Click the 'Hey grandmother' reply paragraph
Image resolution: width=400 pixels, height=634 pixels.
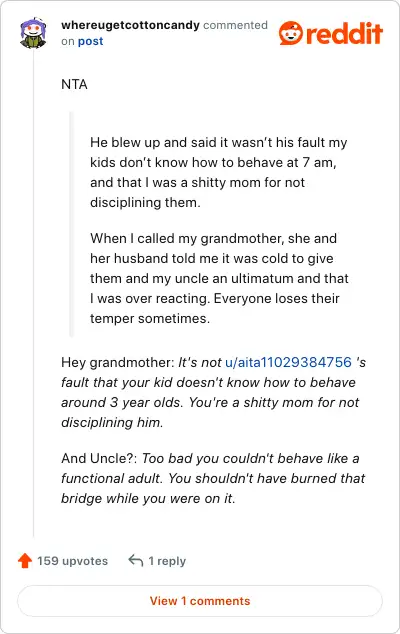point(214,392)
